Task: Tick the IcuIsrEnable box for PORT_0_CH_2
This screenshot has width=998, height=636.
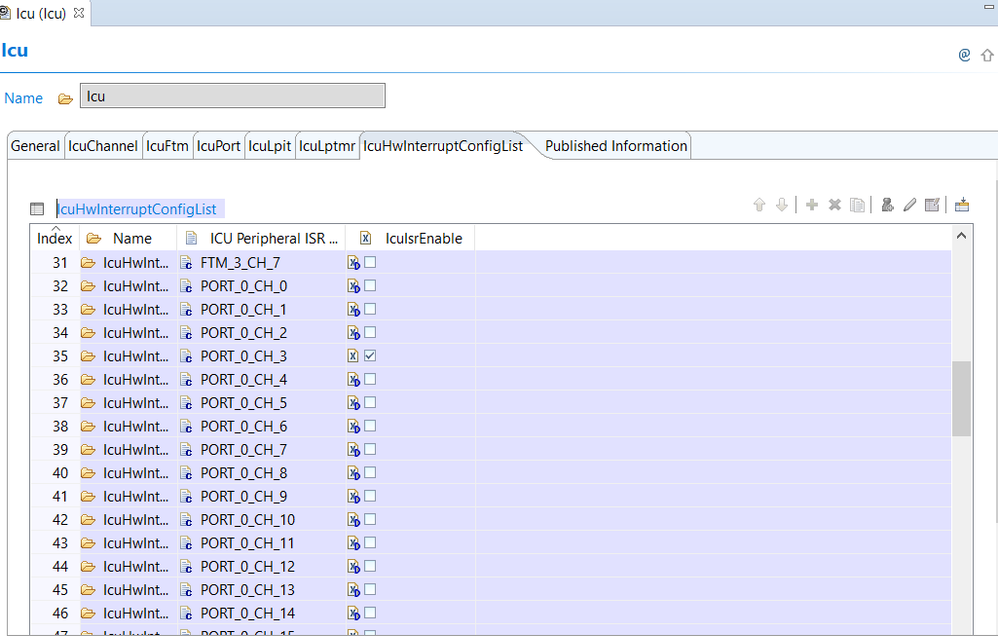Action: (370, 332)
